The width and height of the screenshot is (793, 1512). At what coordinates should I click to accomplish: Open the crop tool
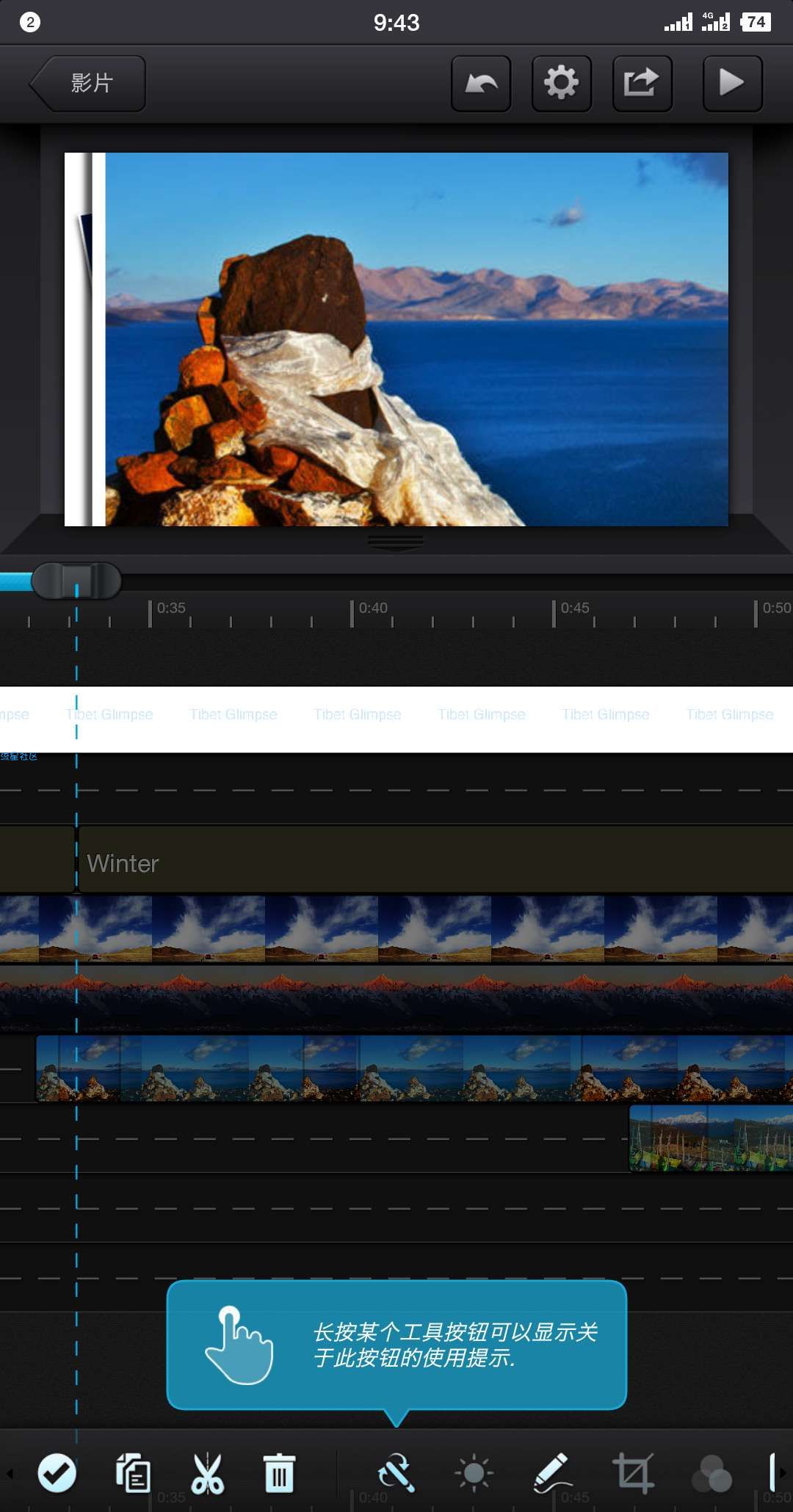[x=633, y=1472]
